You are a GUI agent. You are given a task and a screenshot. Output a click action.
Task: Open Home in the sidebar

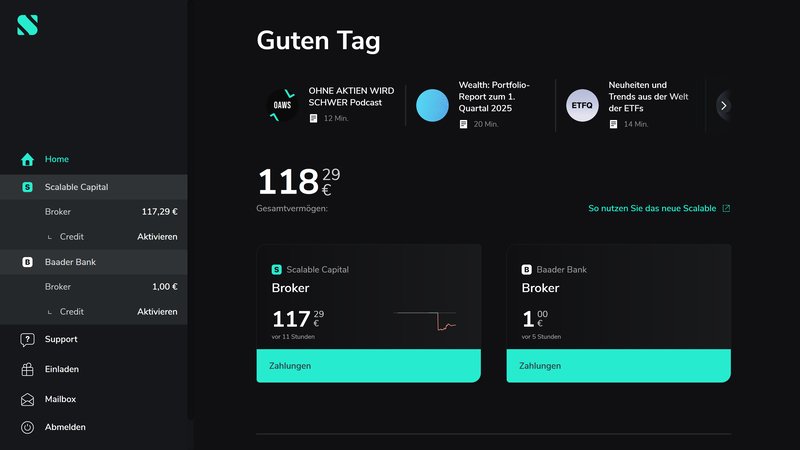[57, 159]
